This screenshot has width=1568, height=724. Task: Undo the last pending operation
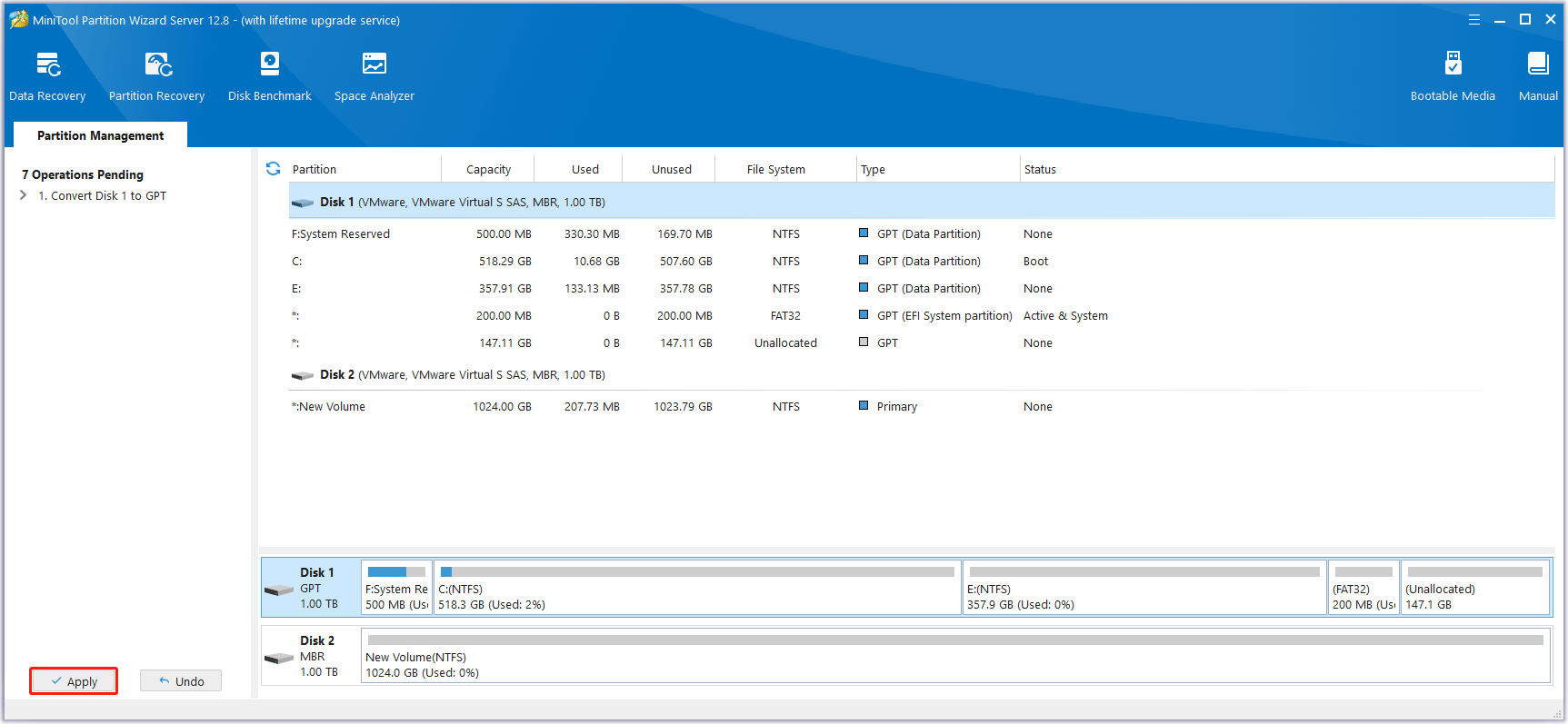coord(181,681)
